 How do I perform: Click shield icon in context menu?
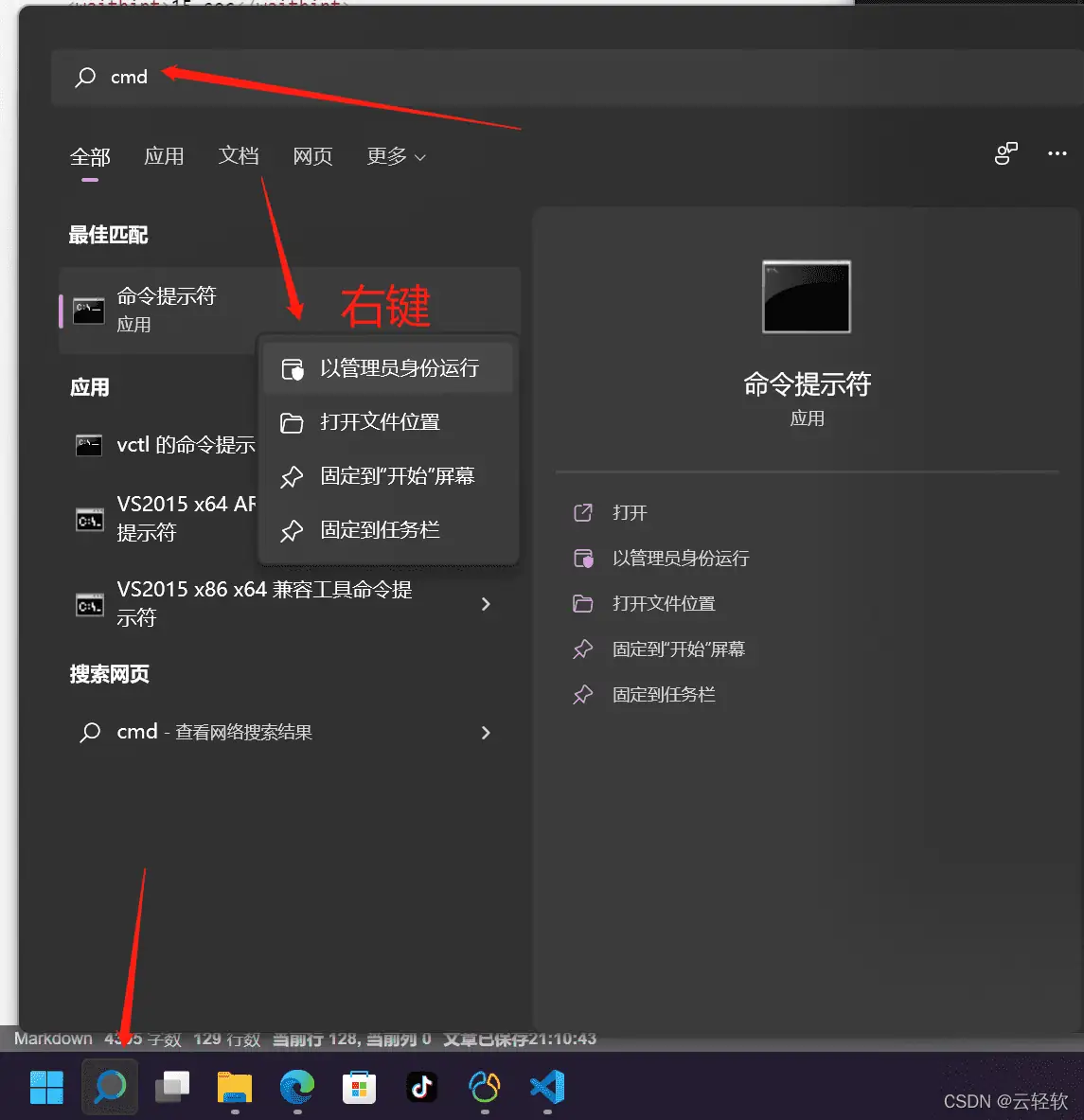point(293,369)
